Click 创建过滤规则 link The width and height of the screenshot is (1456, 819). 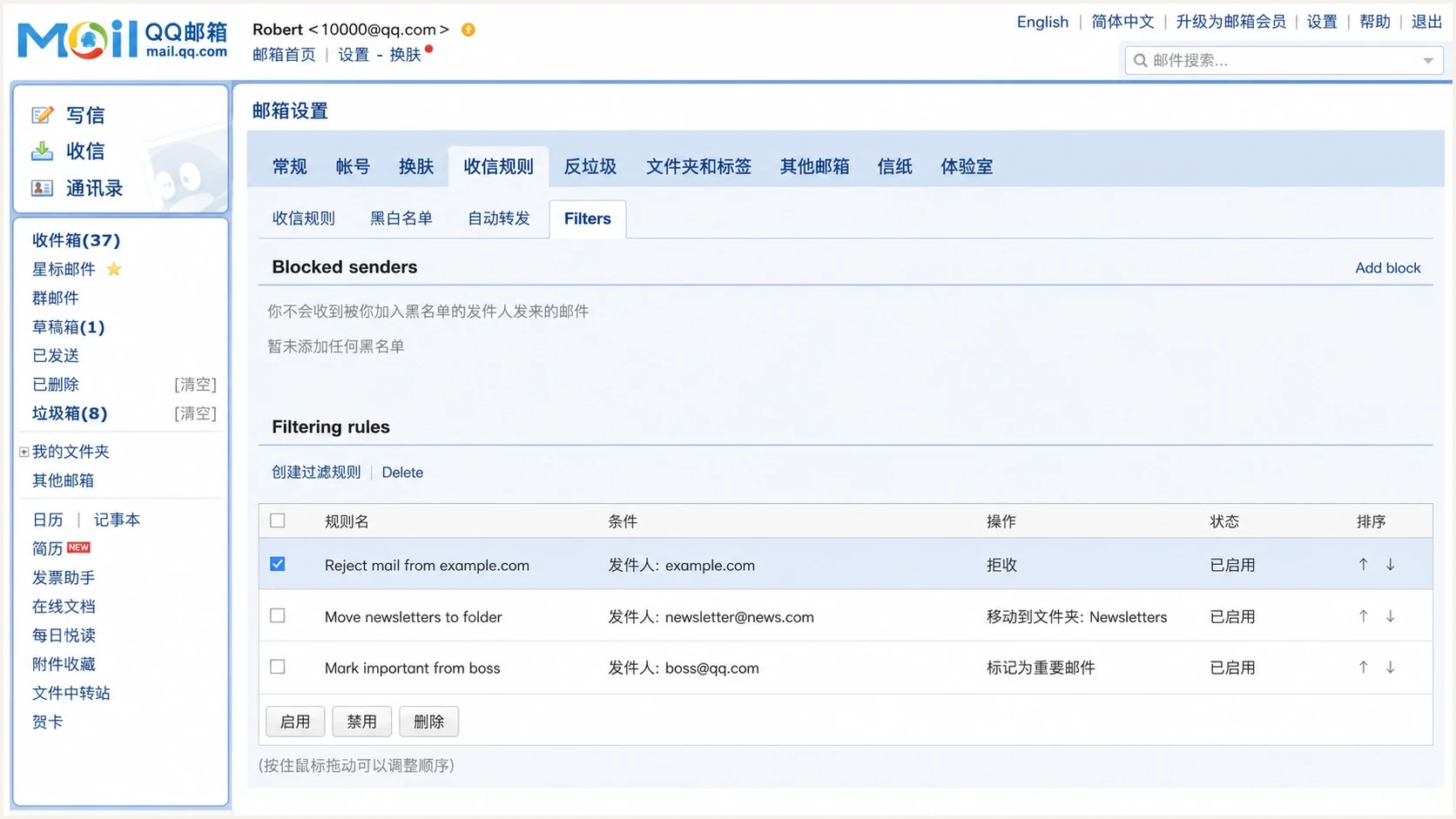pyautogui.click(x=316, y=472)
